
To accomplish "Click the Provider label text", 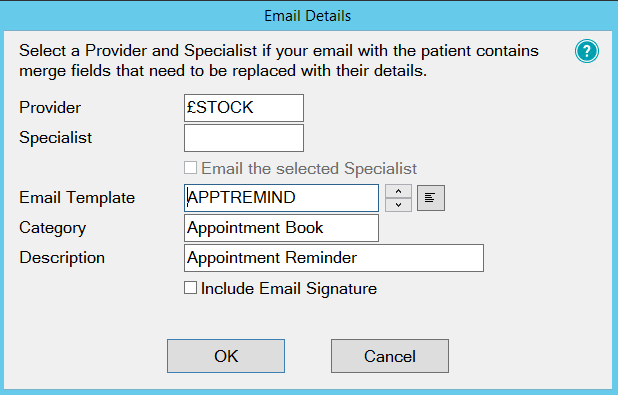I will click(x=50, y=108).
